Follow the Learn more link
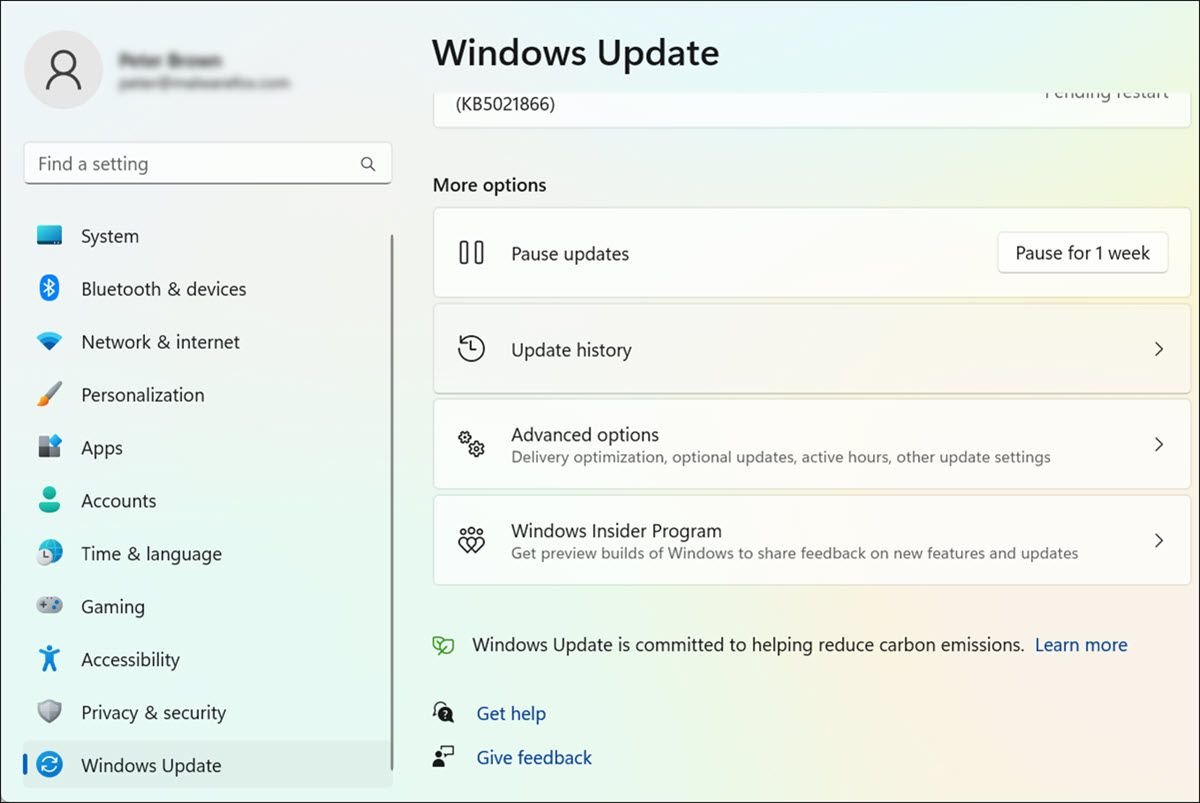 click(x=1081, y=645)
